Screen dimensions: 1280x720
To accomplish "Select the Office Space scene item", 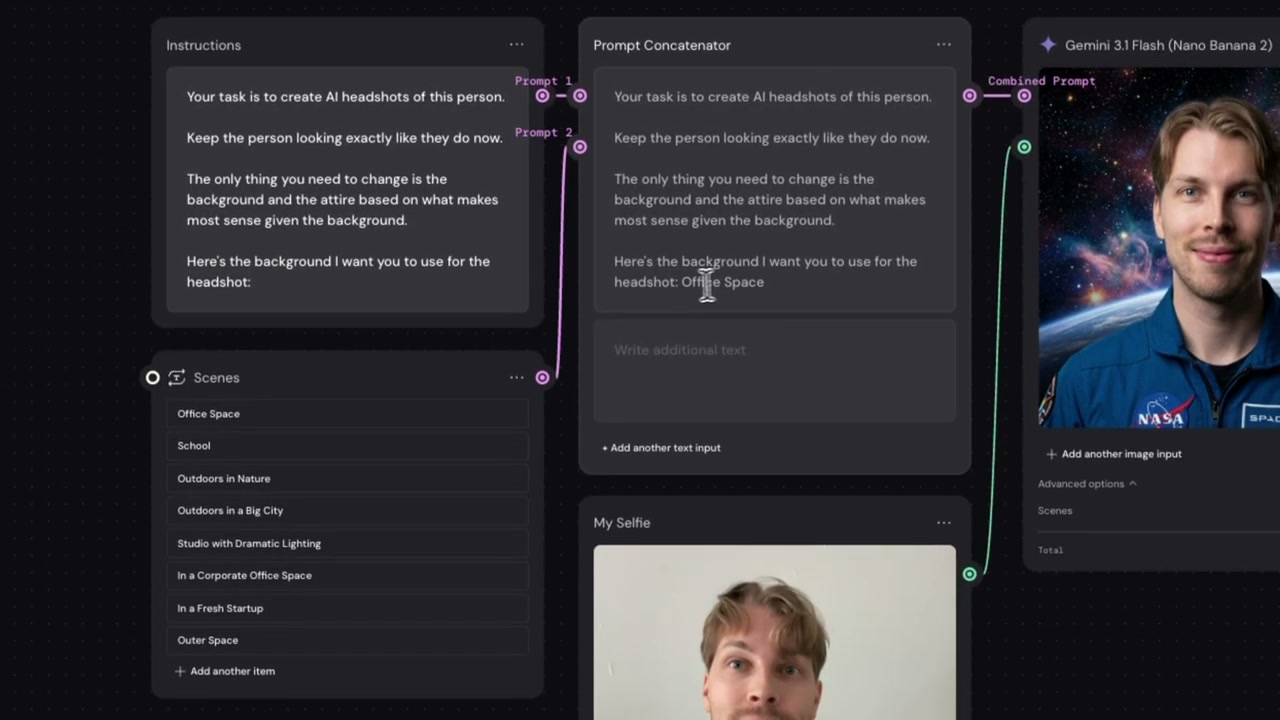I will click(x=347, y=414).
